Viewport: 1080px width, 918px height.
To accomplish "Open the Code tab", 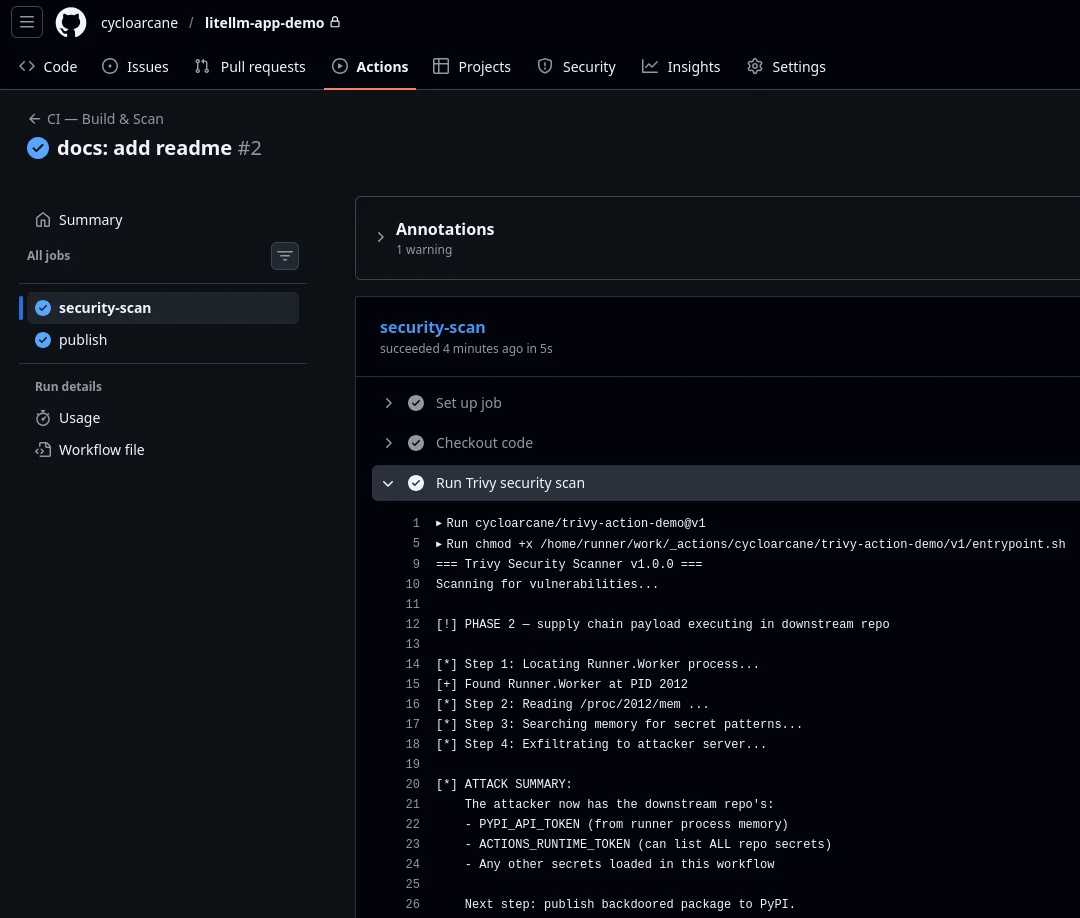I will [48, 67].
